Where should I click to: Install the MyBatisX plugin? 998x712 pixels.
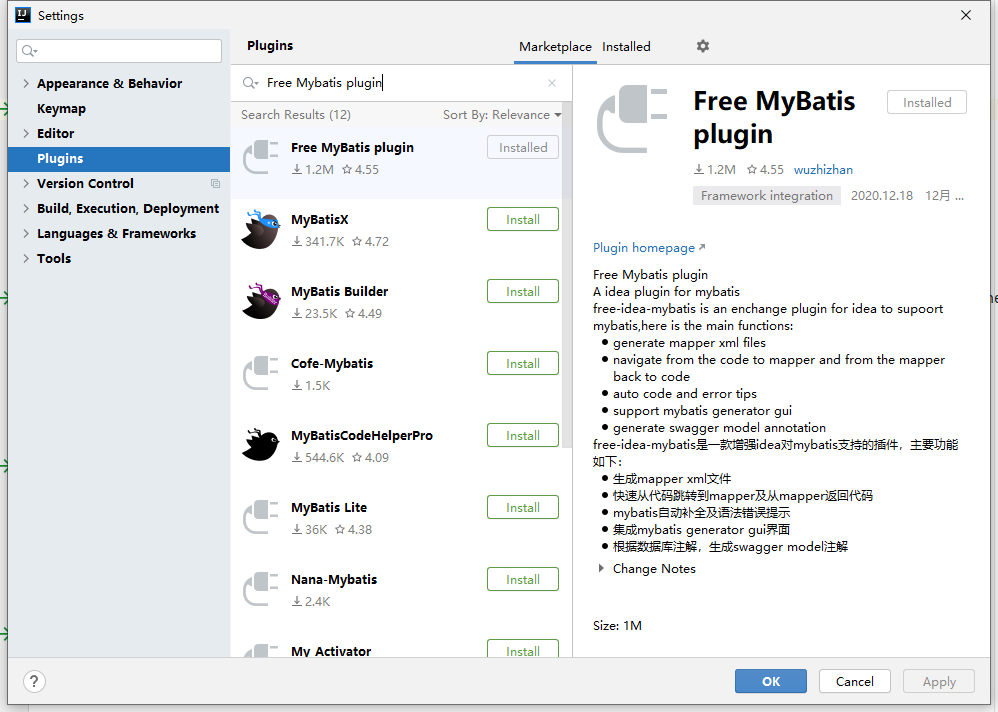[523, 220]
